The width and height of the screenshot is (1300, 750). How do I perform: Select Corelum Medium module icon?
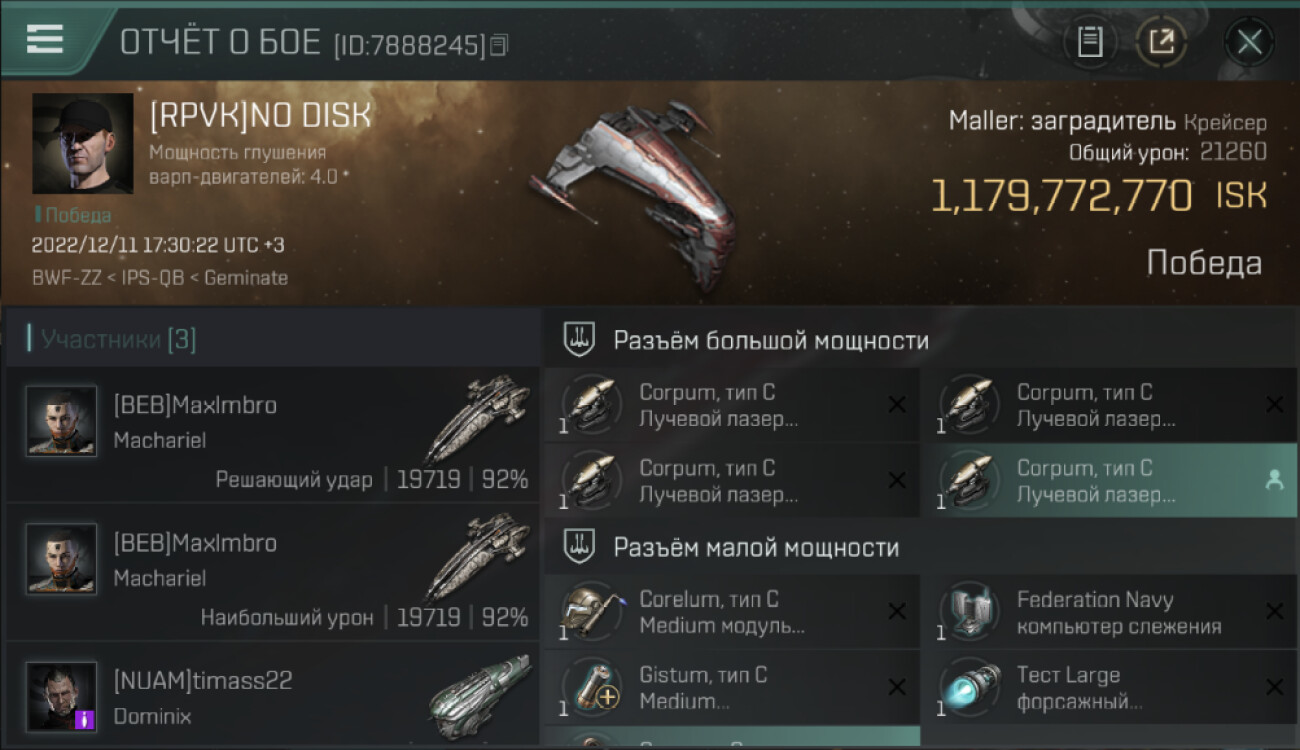(592, 612)
